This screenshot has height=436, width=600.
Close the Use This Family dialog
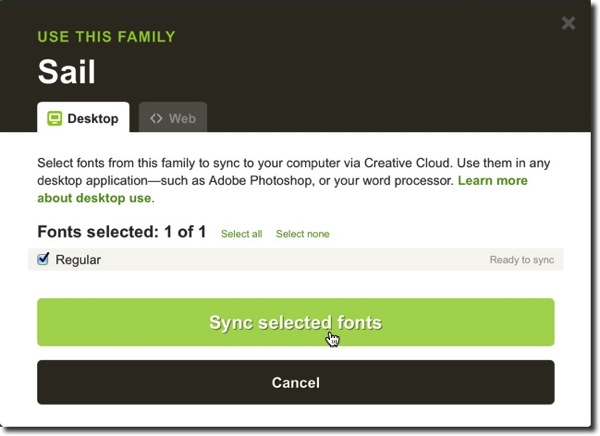tap(569, 23)
